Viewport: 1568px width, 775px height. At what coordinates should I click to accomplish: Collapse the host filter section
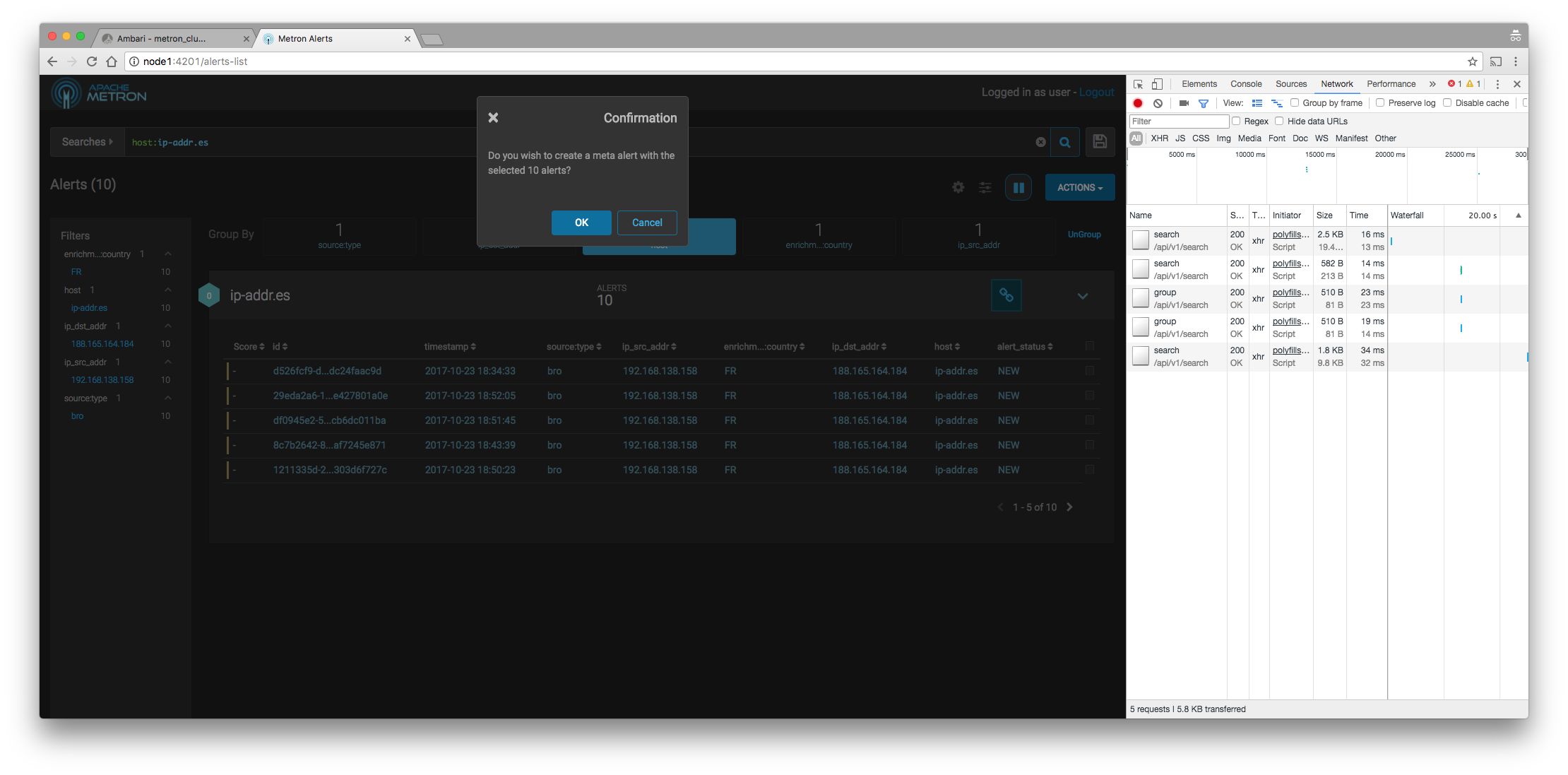click(167, 290)
